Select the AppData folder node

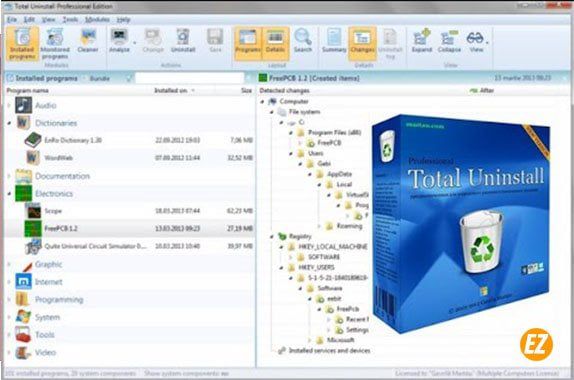click(x=339, y=174)
